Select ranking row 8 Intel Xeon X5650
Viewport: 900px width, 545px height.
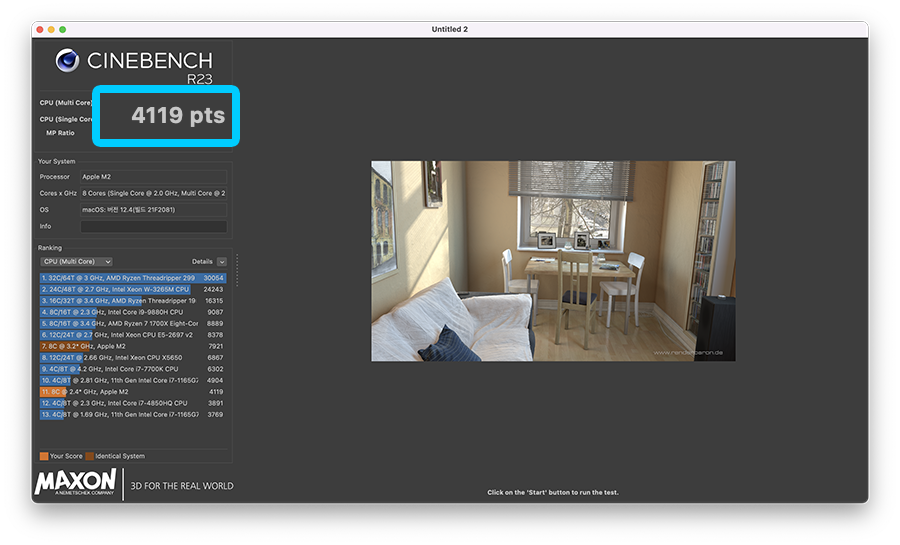pos(133,357)
